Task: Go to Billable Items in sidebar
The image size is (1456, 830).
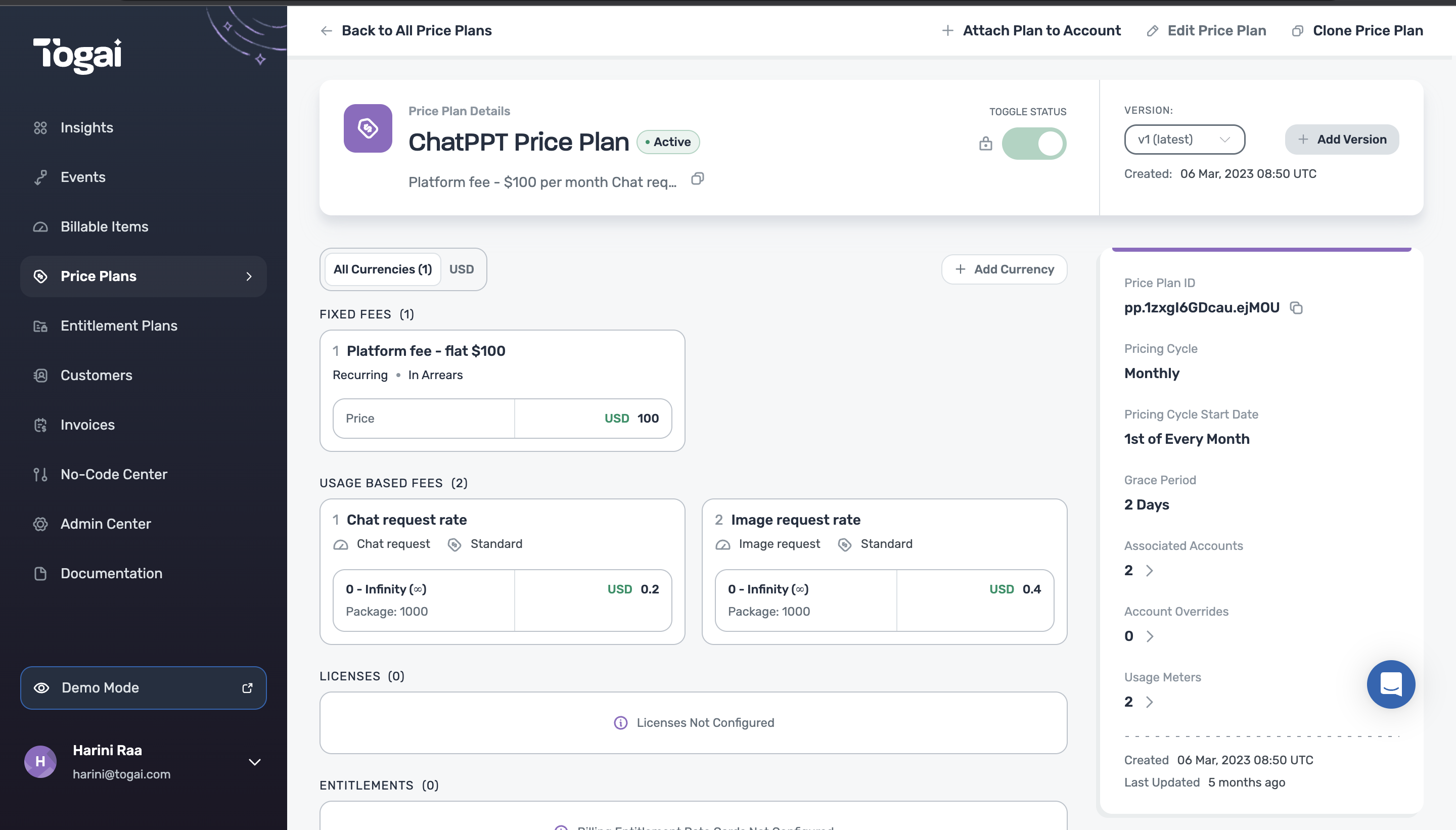Action: pyautogui.click(x=143, y=227)
